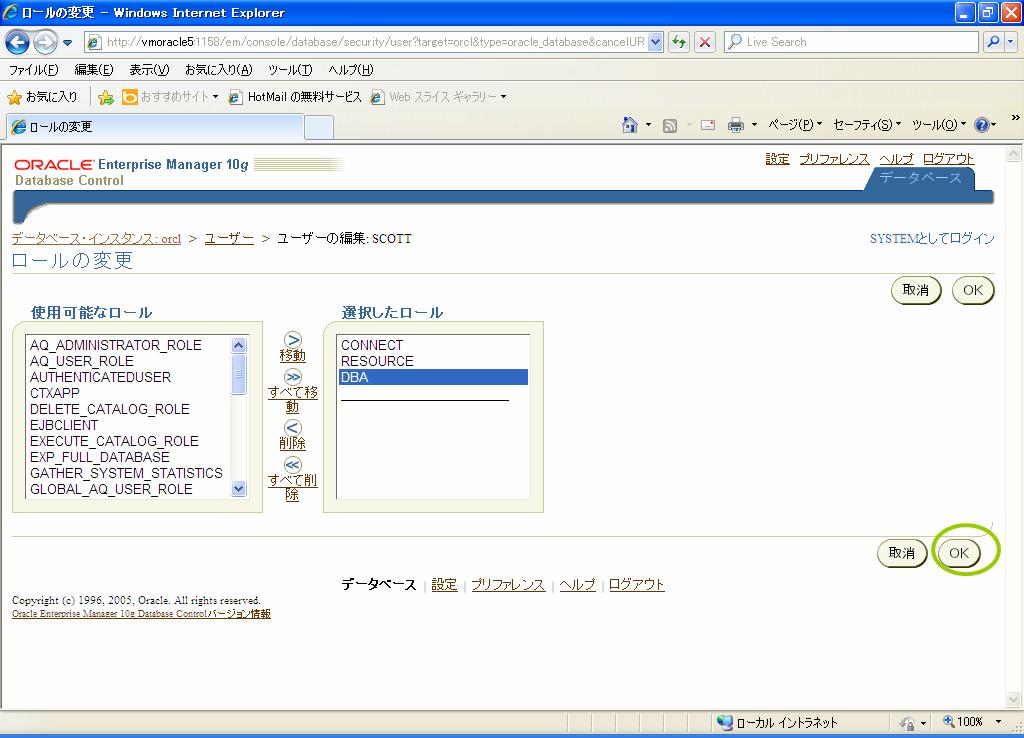Open the セーフティ(S) command bar menu
This screenshot has height=738, width=1024.
coord(867,125)
